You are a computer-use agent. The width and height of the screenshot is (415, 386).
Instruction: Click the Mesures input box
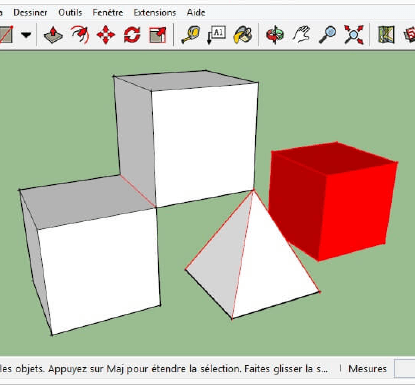pos(405,369)
